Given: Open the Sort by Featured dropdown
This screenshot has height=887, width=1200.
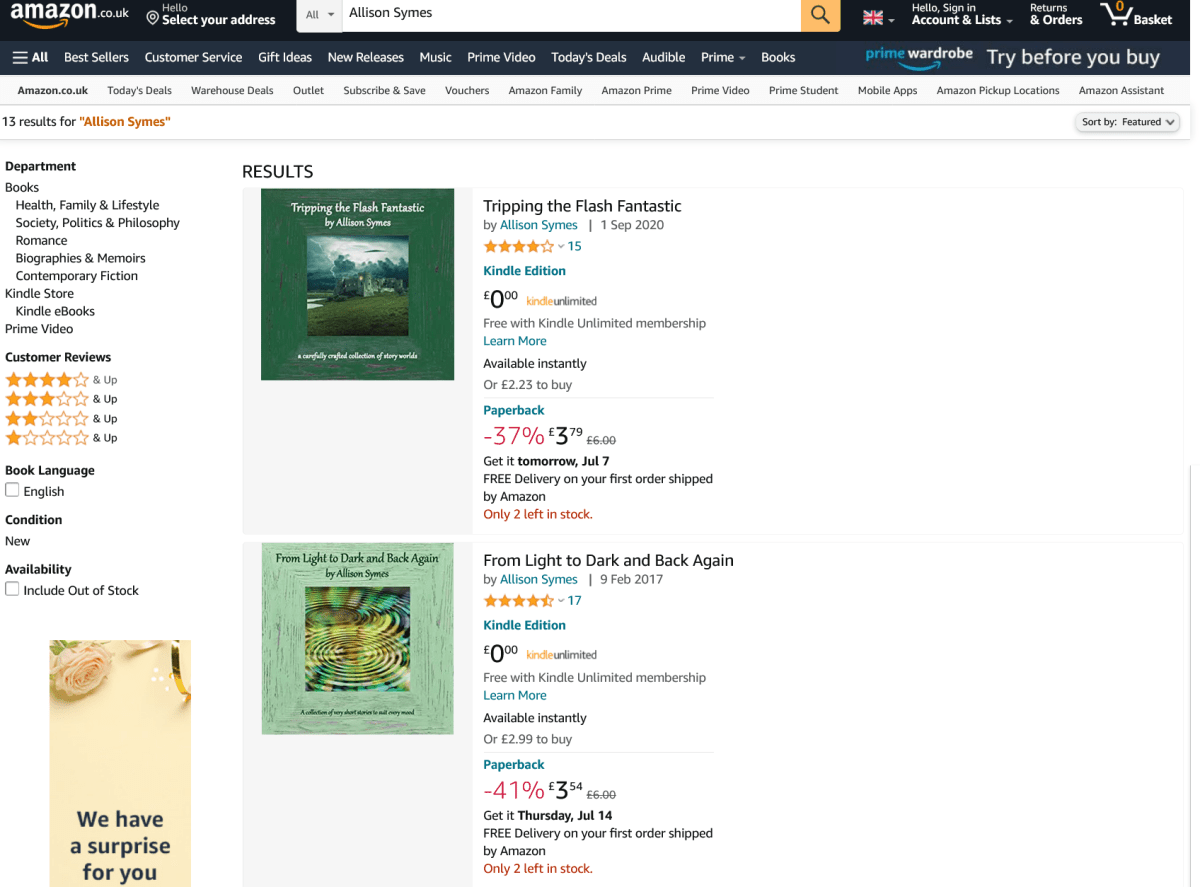Looking at the screenshot, I should click(x=1128, y=122).
